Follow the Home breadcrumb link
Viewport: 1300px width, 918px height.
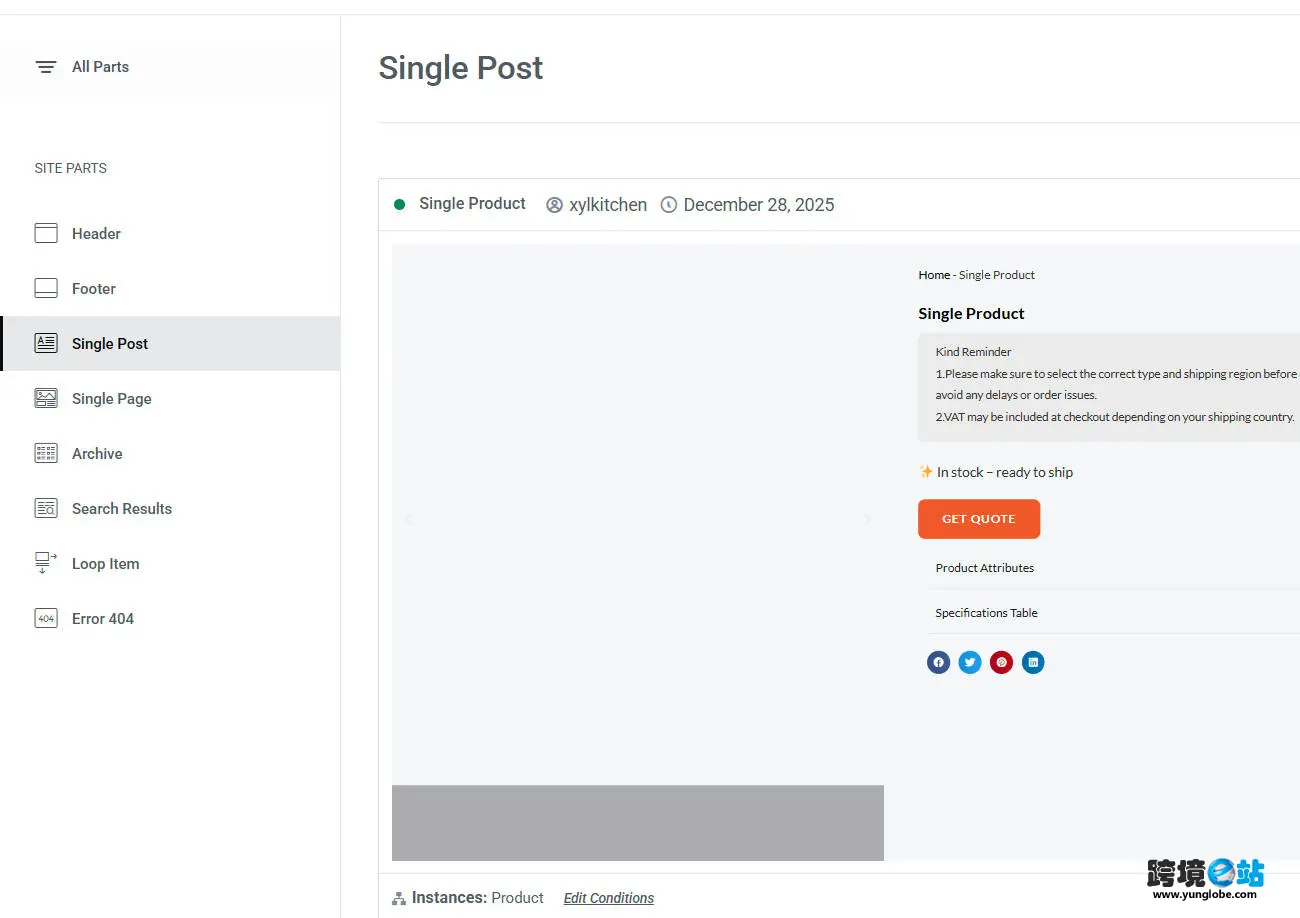pyautogui.click(x=934, y=275)
